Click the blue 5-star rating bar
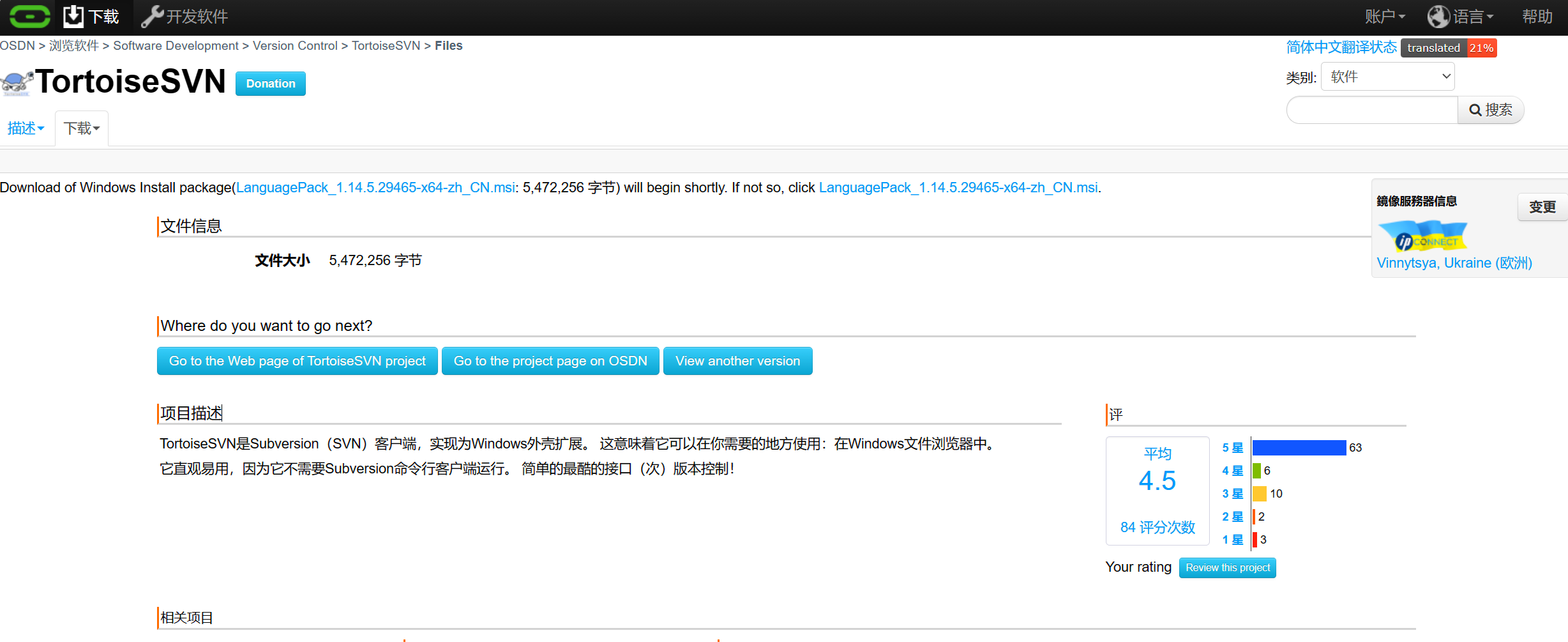Image resolution: width=1568 pixels, height=642 pixels. (x=1299, y=447)
